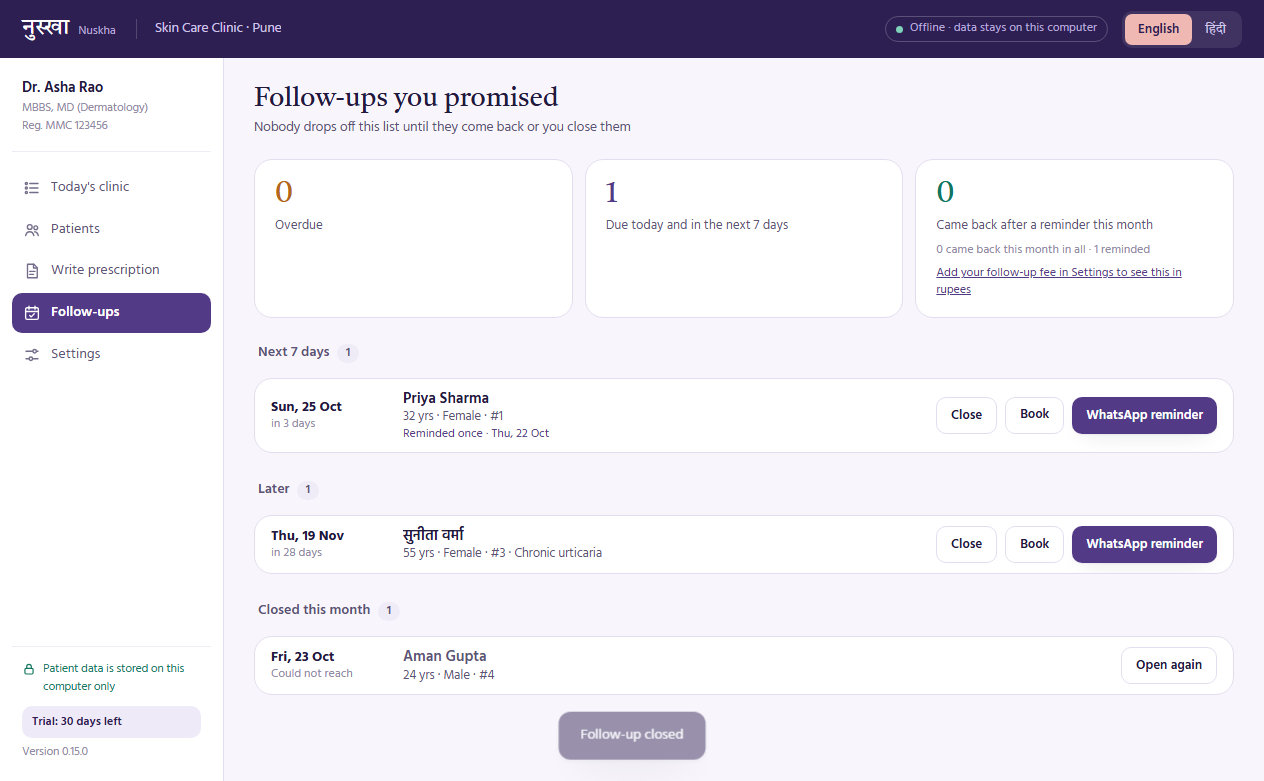This screenshot has height=781, width=1264.
Task: Book appointment for Priya Sharma
Action: pos(1034,415)
